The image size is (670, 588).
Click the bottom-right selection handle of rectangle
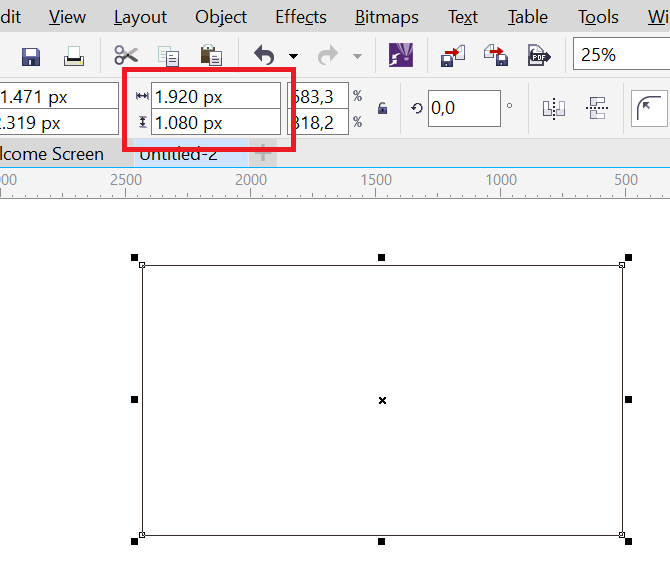pos(628,541)
